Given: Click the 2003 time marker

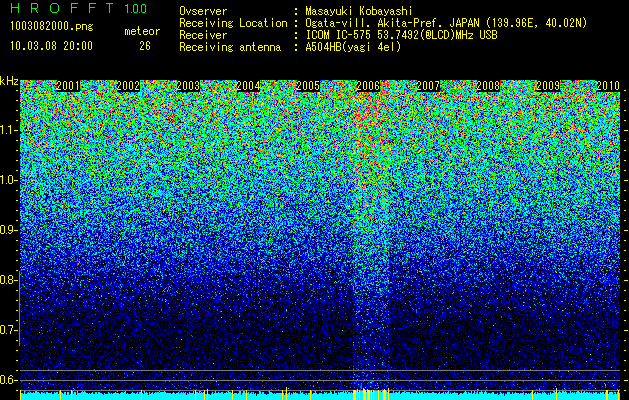Looking at the screenshot, I should (188, 86).
